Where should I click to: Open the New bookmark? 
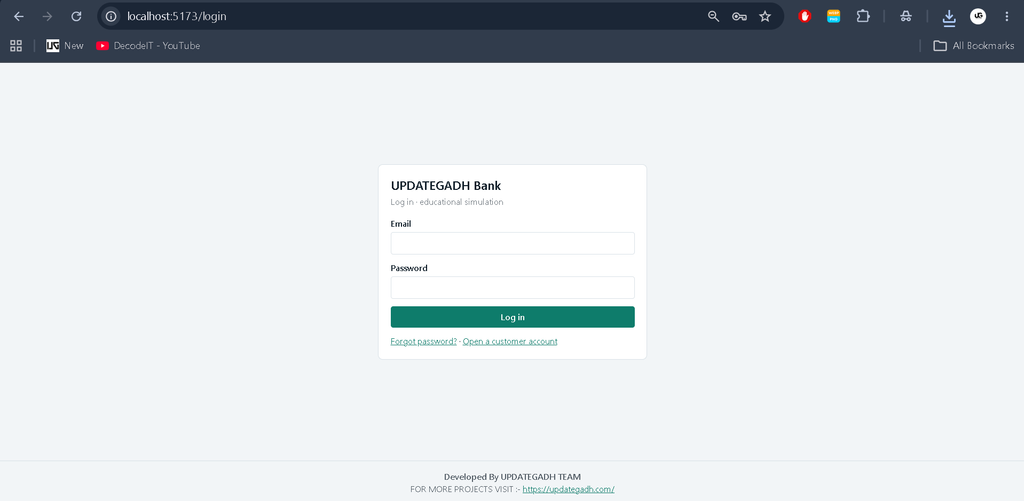(x=65, y=46)
